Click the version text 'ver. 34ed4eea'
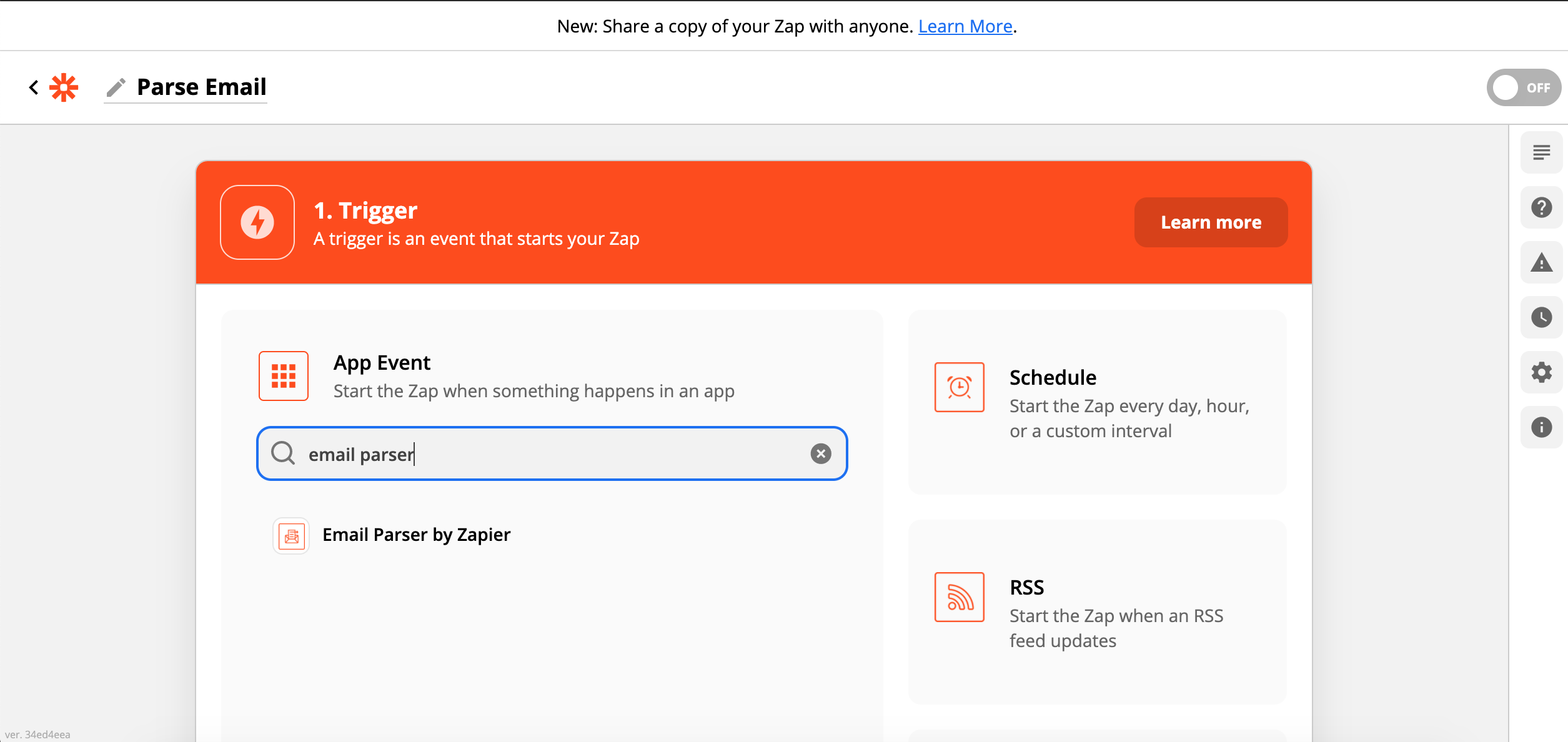Screen dimensions: 1568x742 pos(37,735)
